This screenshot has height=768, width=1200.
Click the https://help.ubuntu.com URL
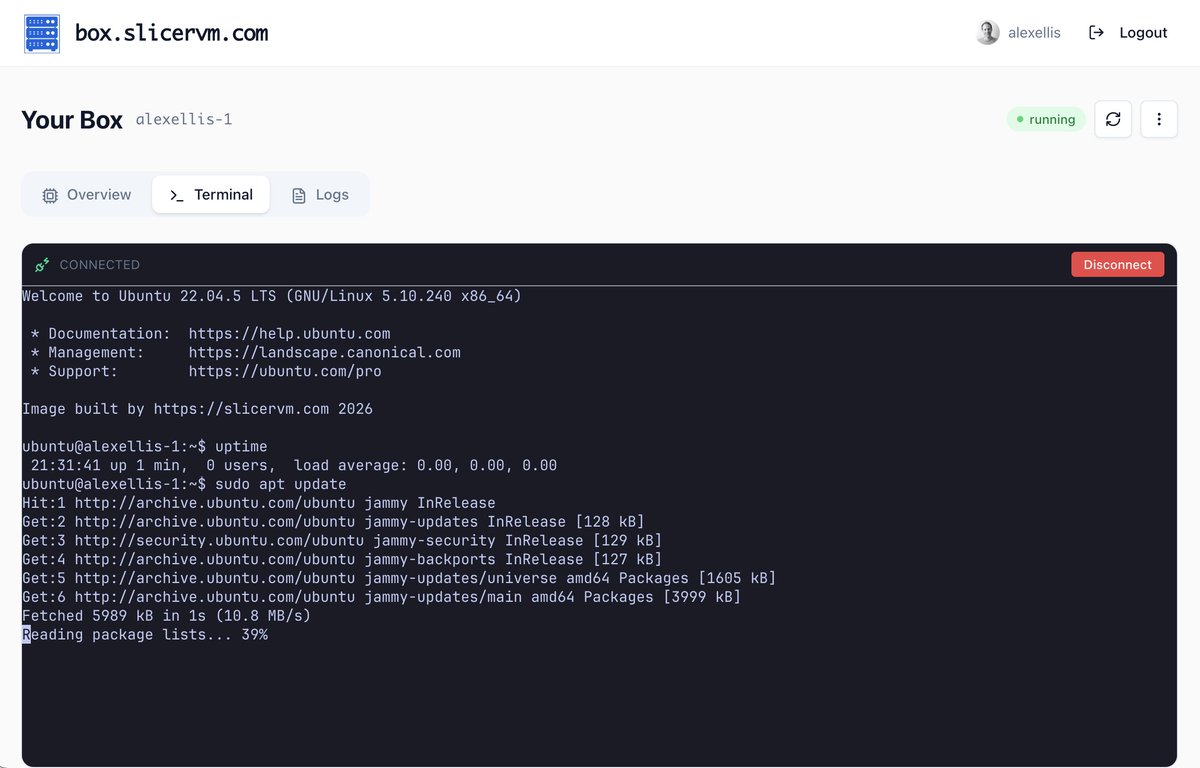coord(290,334)
